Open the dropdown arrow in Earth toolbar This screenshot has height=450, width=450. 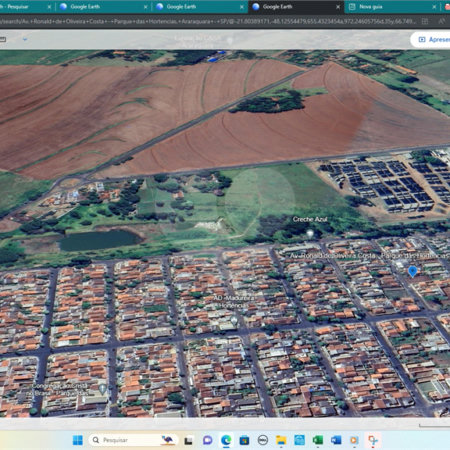(25, 39)
